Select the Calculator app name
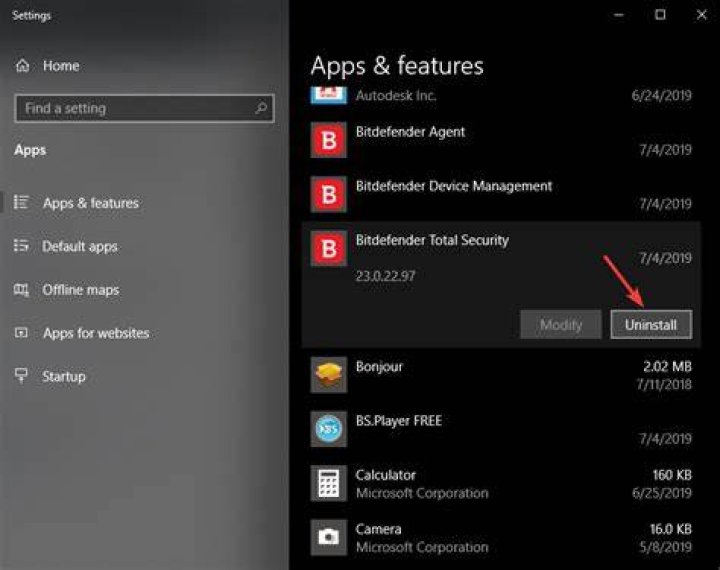This screenshot has width=720, height=570. [385, 475]
